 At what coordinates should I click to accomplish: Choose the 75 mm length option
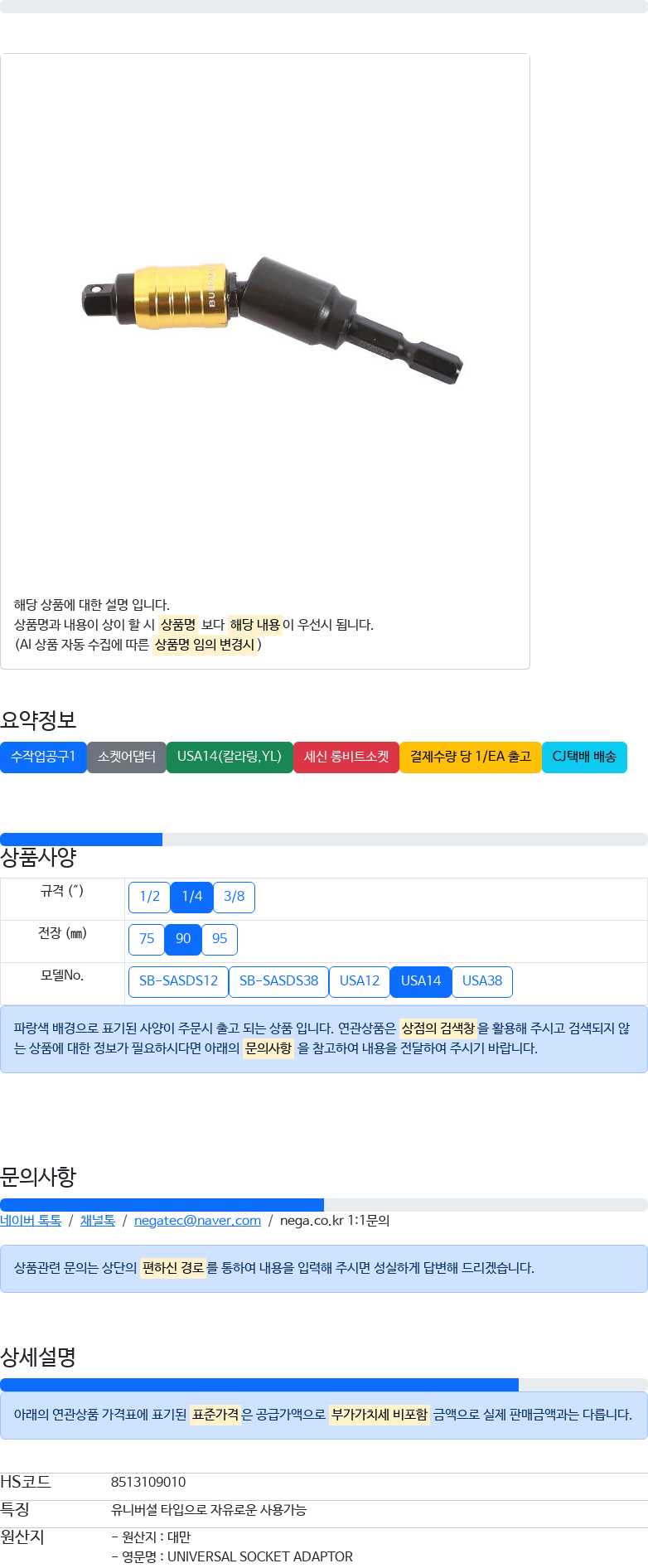(147, 939)
